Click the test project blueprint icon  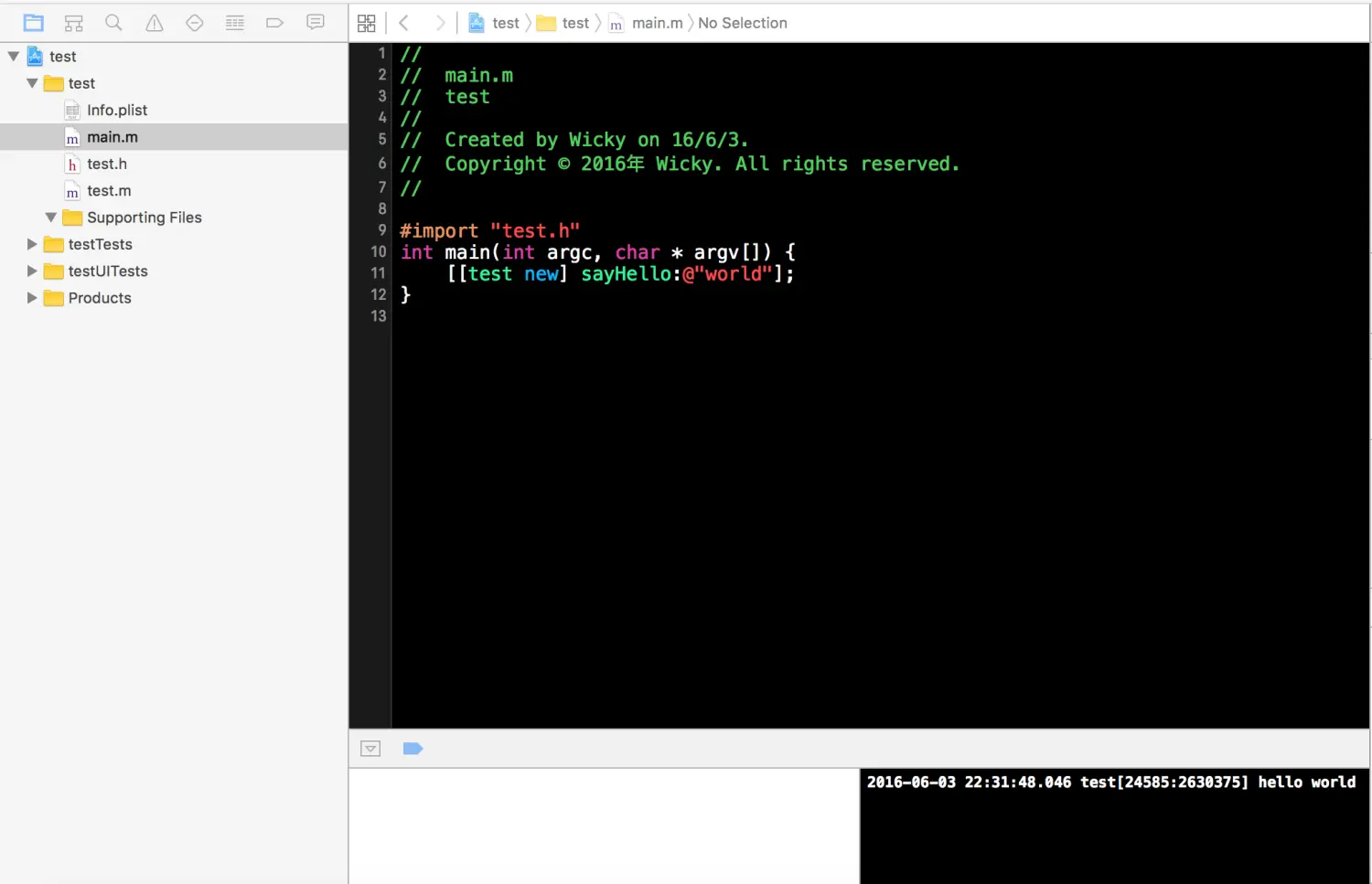(35, 57)
